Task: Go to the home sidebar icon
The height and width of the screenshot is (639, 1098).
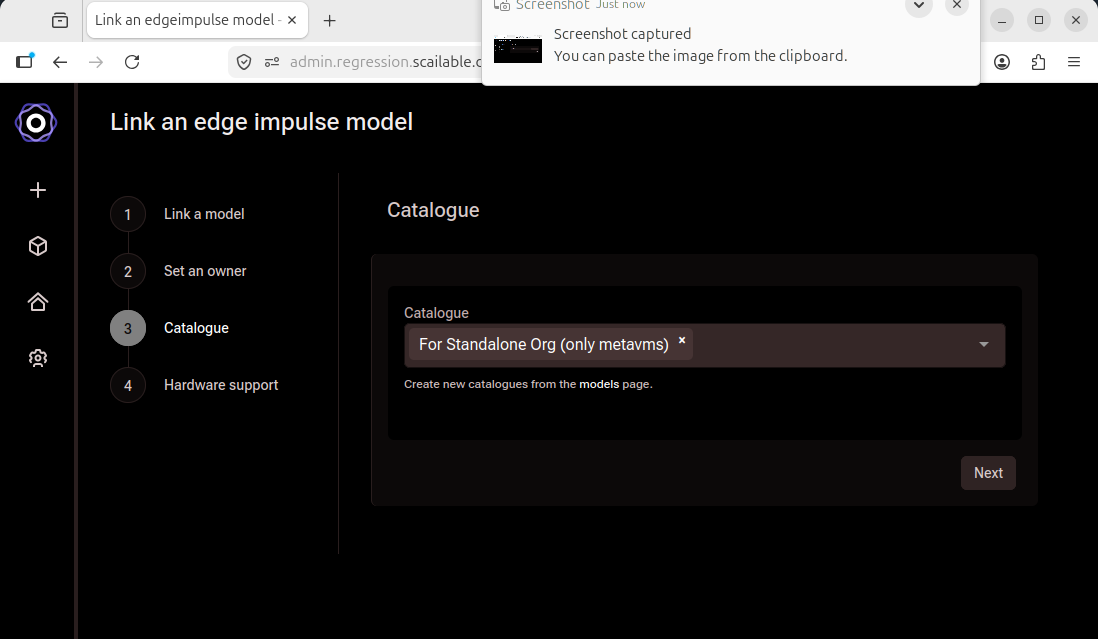Action: (x=38, y=302)
